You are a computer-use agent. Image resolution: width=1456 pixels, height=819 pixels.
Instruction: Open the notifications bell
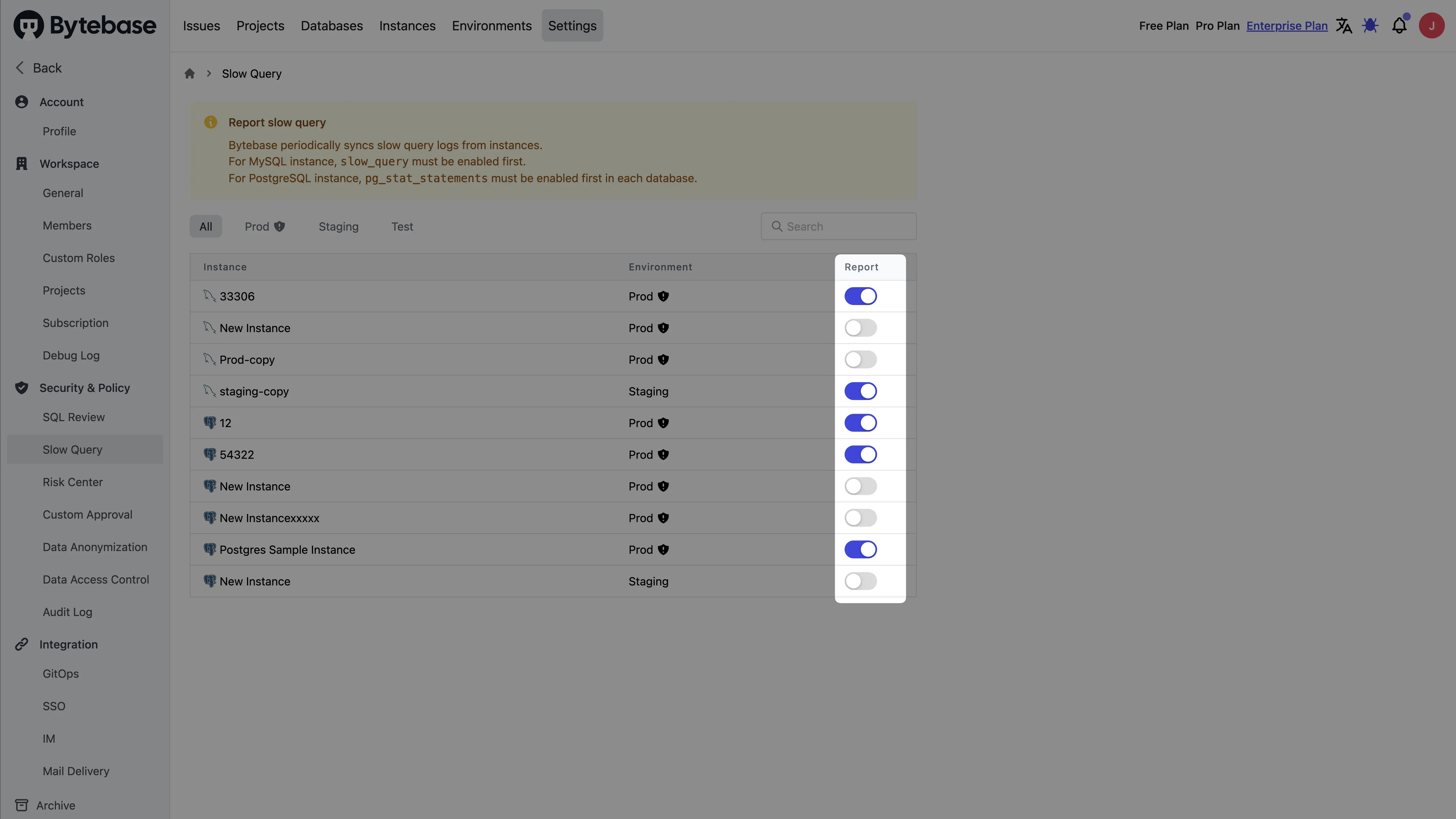pyautogui.click(x=1399, y=25)
